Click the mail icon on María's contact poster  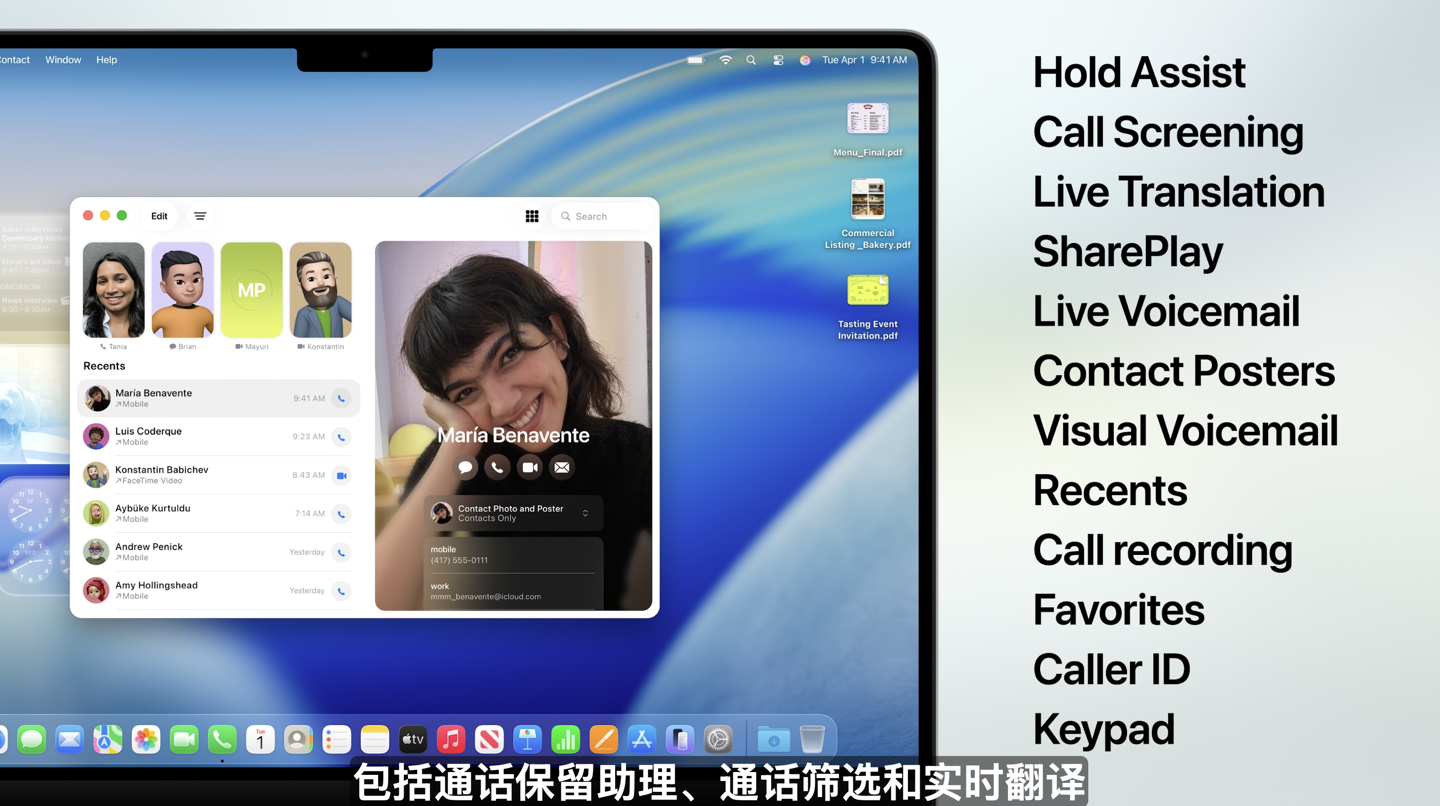pos(561,467)
